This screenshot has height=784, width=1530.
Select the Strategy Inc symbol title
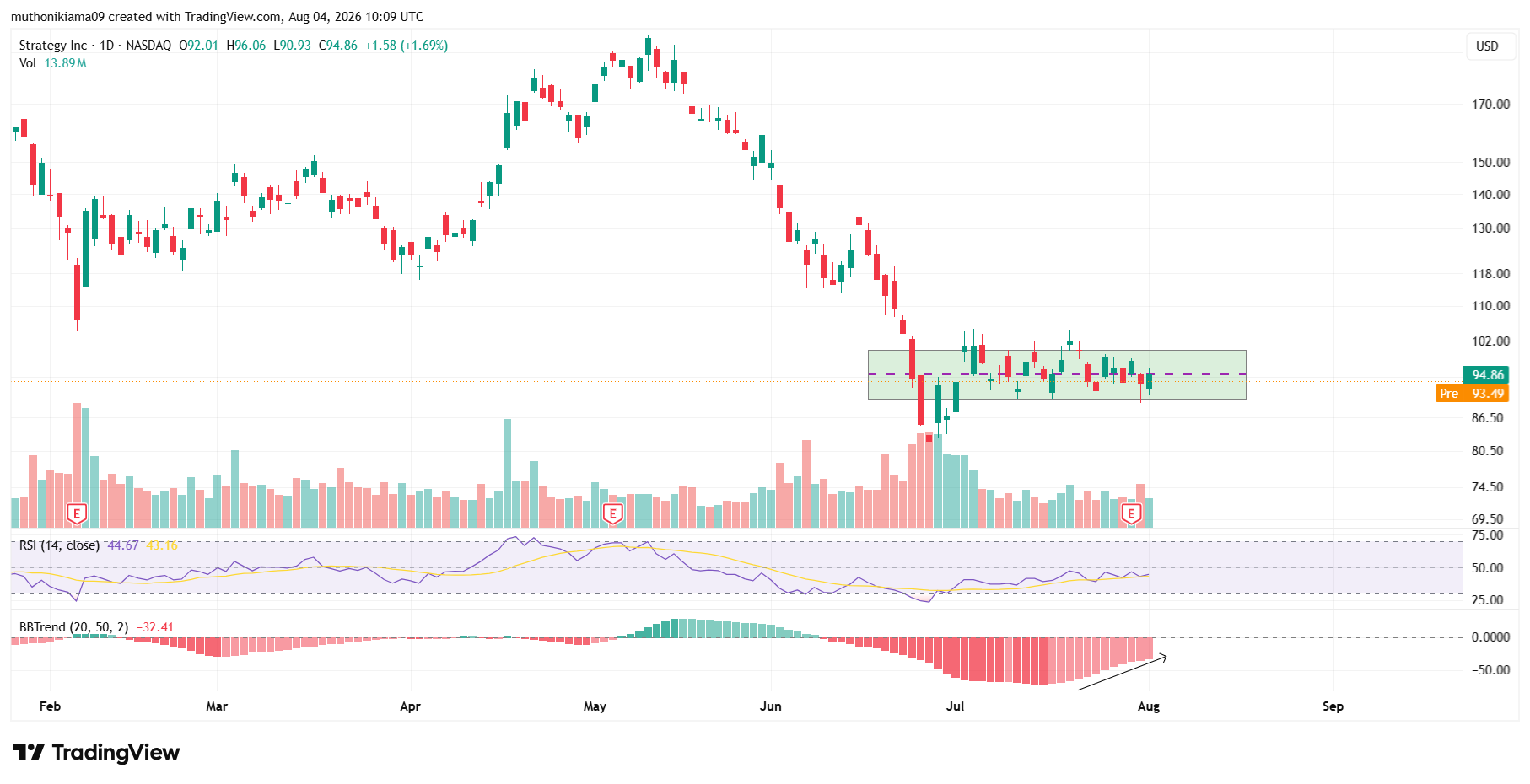[53, 46]
